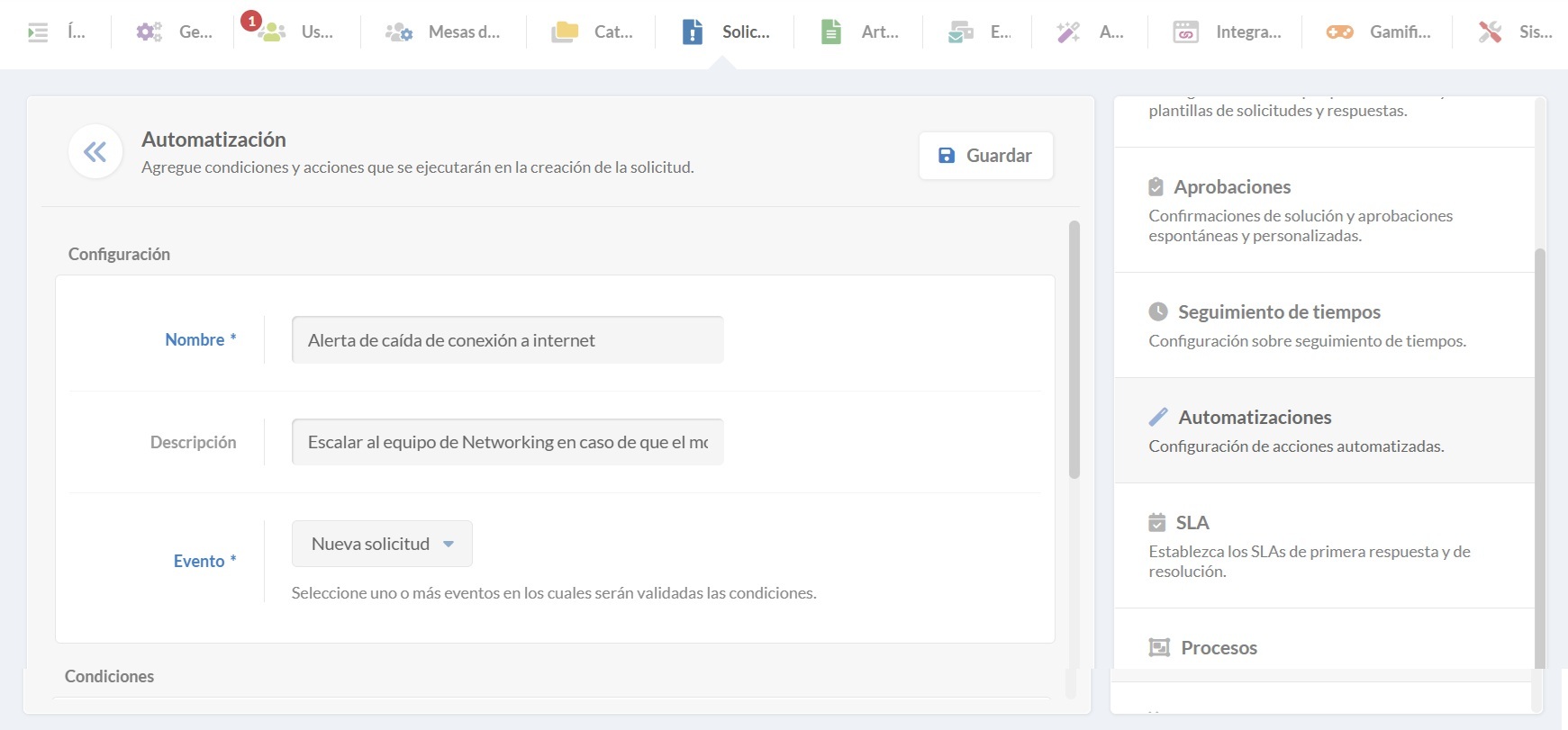Image resolution: width=1568 pixels, height=730 pixels.
Task: Click the Descripción text field
Action: [x=507, y=442]
